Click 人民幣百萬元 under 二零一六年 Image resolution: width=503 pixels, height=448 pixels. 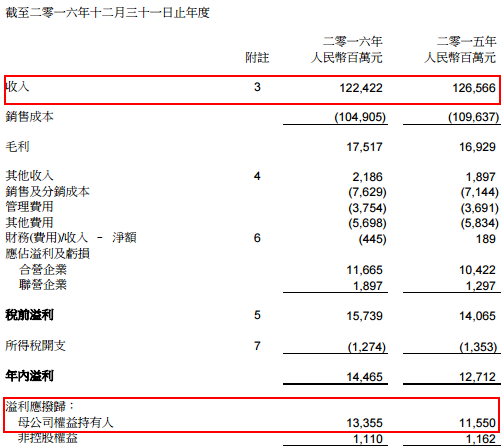click(x=346, y=58)
